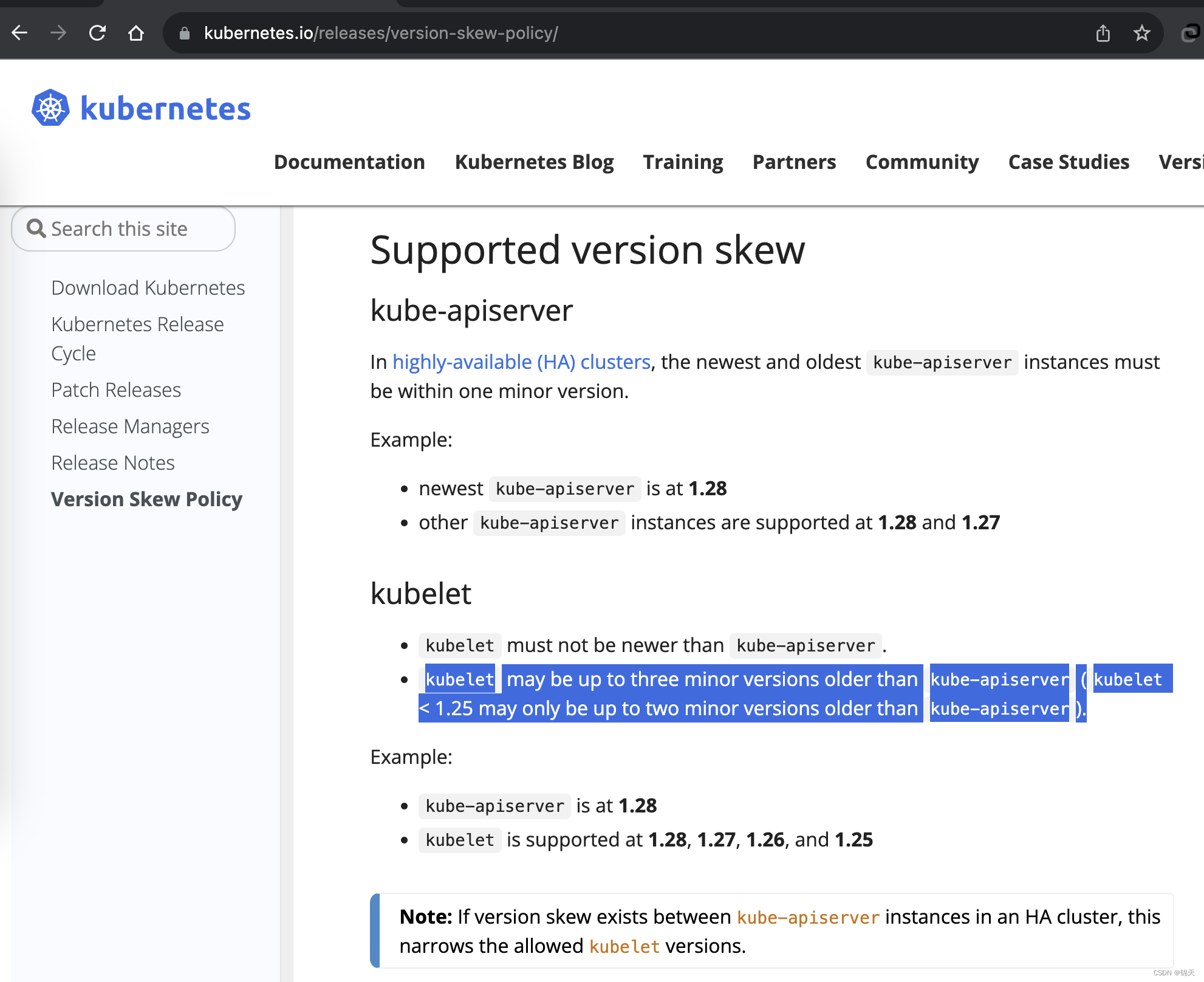The height and width of the screenshot is (982, 1204).
Task: Select Version Skew Policy sidebar item
Action: pos(146,499)
